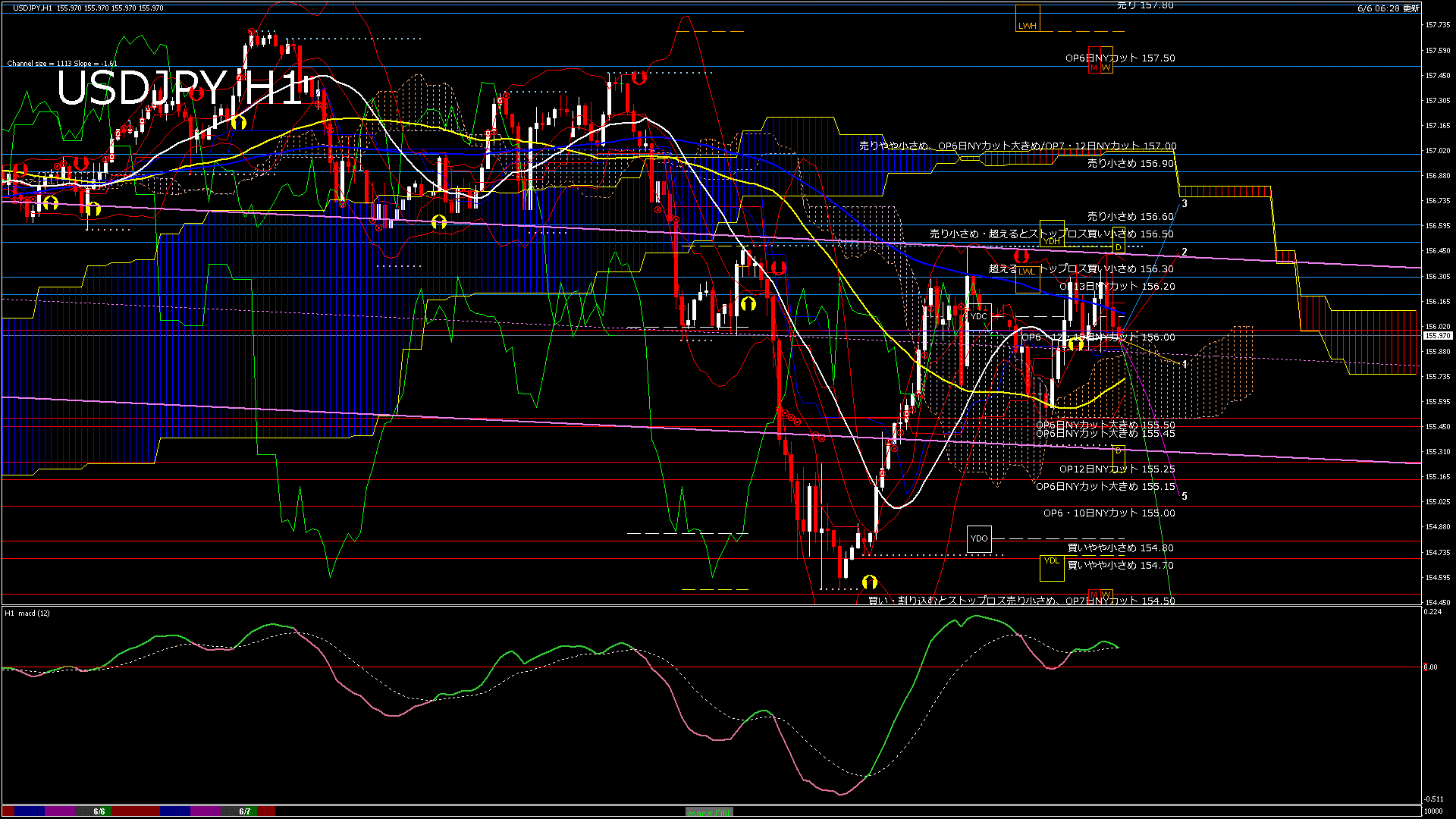Toggle the macd ON button
1456x819 pixels.
709,811
